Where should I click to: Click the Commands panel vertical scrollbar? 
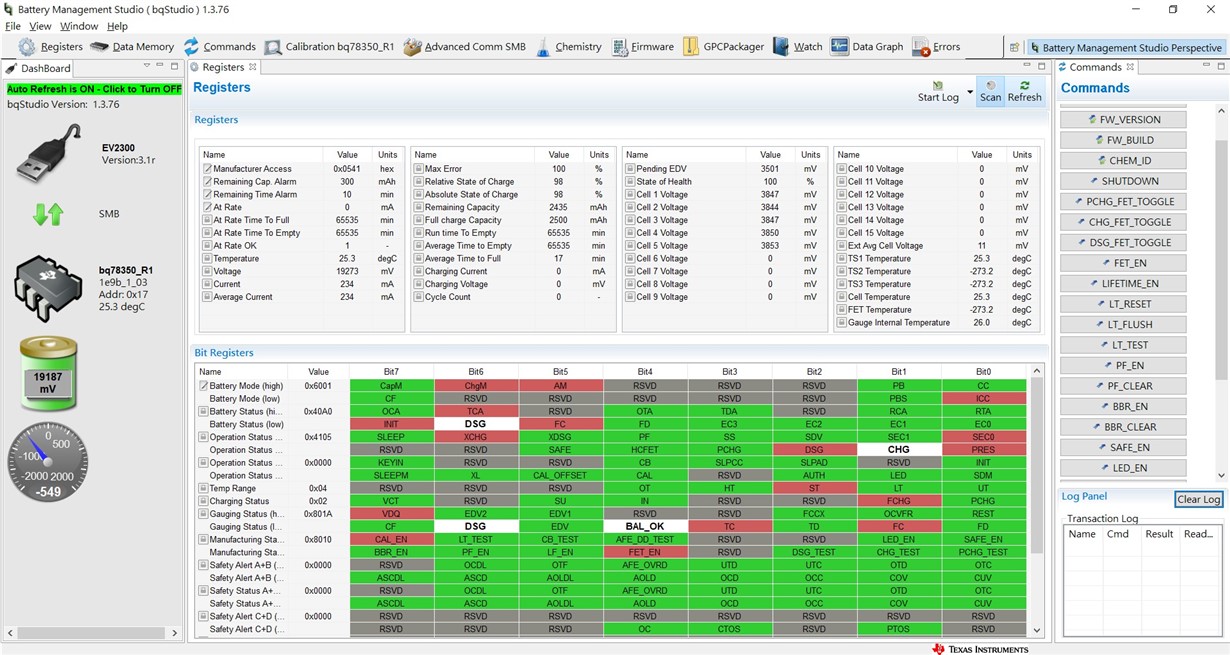[x=1221, y=260]
